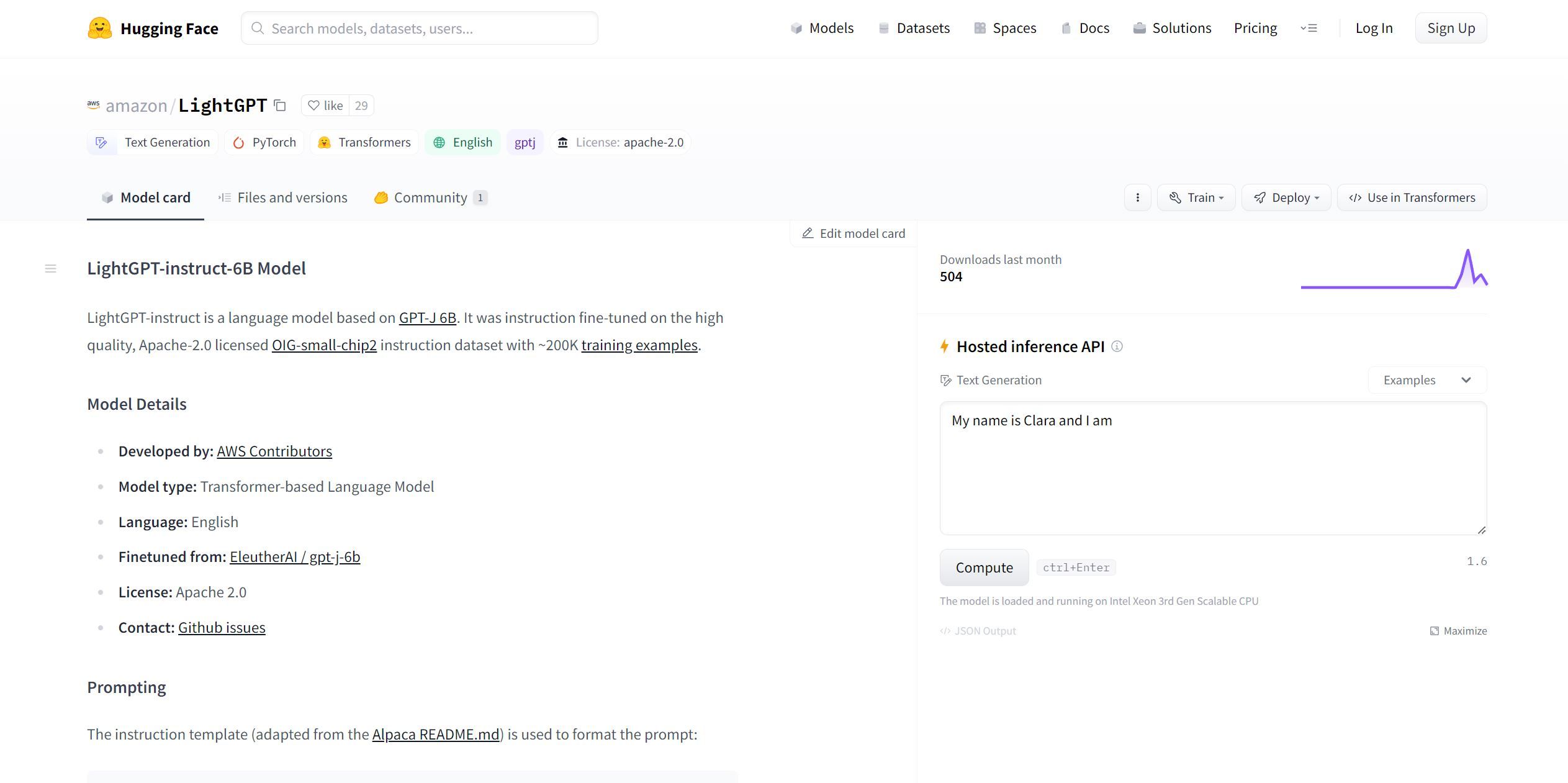Viewport: 1568px width, 783px height.
Task: Open the Train dropdown menu
Action: pos(1196,197)
